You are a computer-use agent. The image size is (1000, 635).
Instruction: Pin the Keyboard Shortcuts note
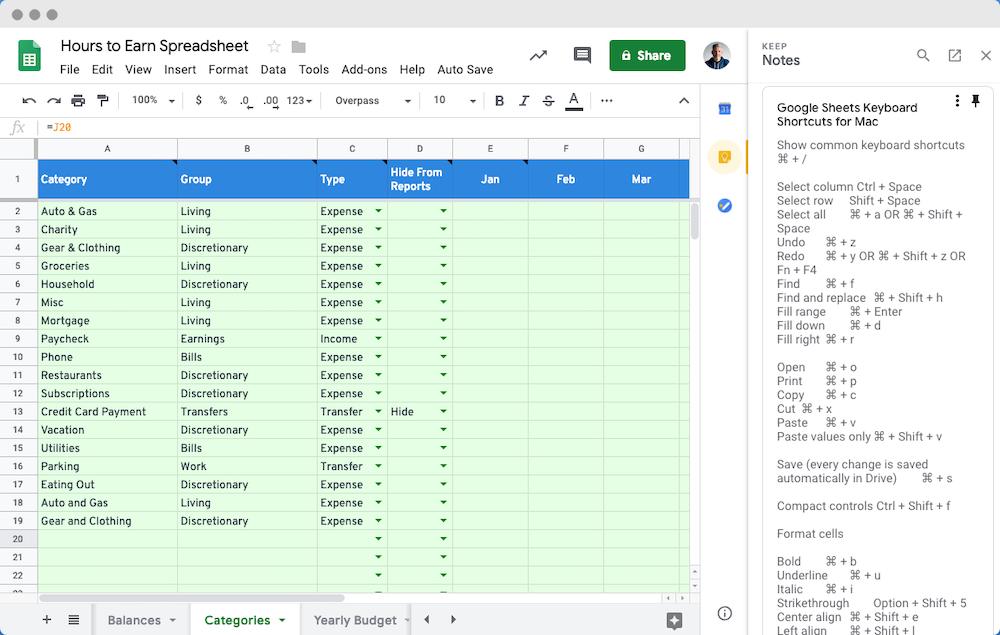[976, 101]
